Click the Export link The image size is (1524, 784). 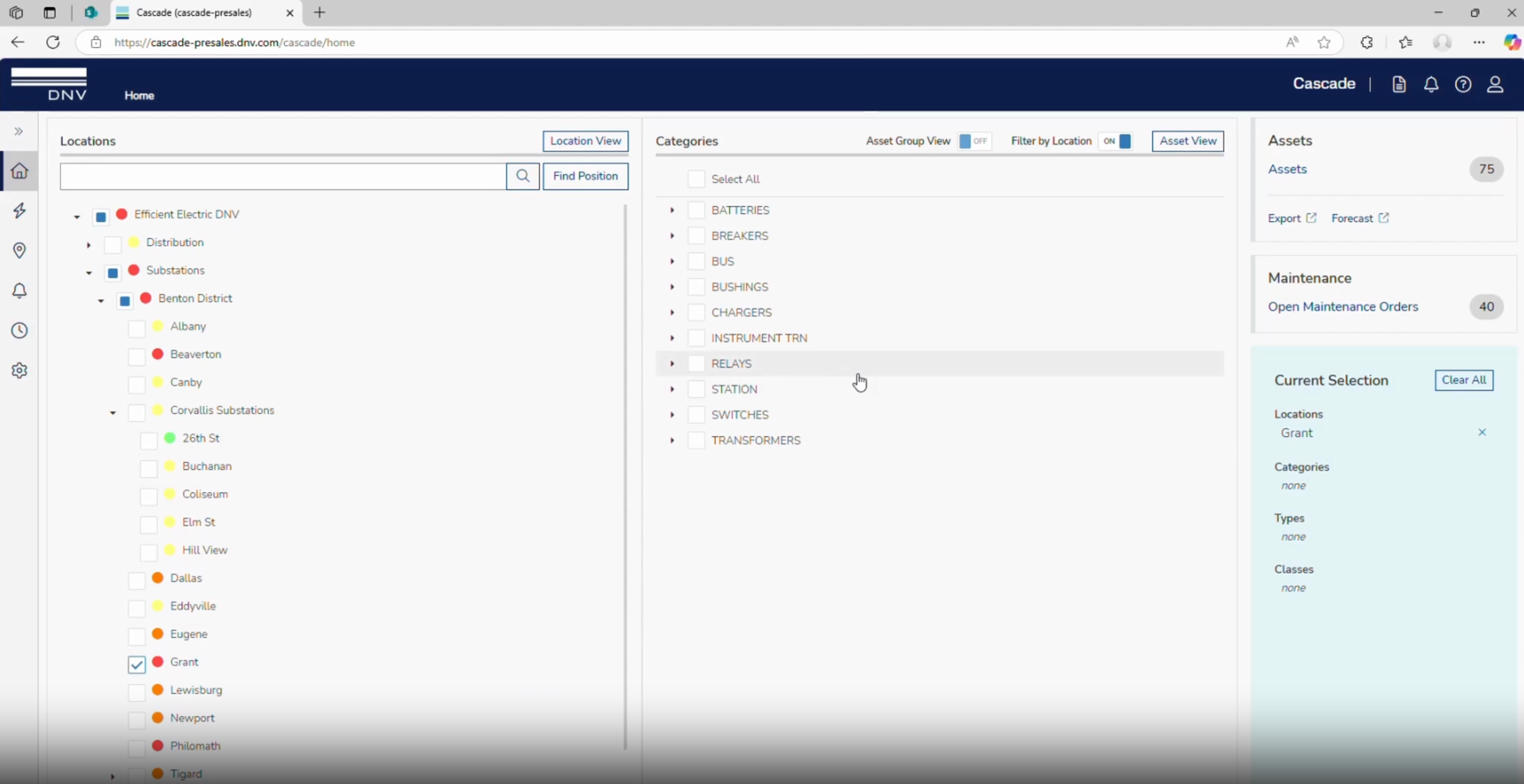click(1292, 219)
